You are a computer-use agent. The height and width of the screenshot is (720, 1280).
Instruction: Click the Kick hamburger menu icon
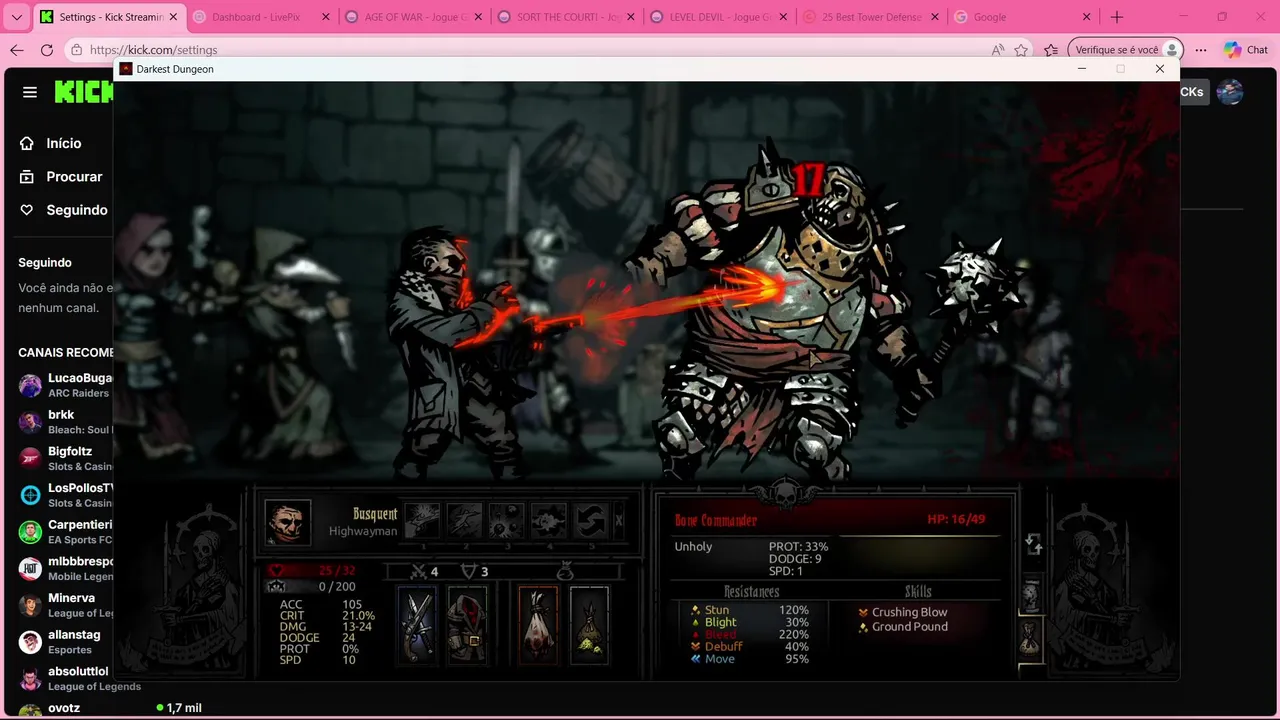pyautogui.click(x=30, y=92)
